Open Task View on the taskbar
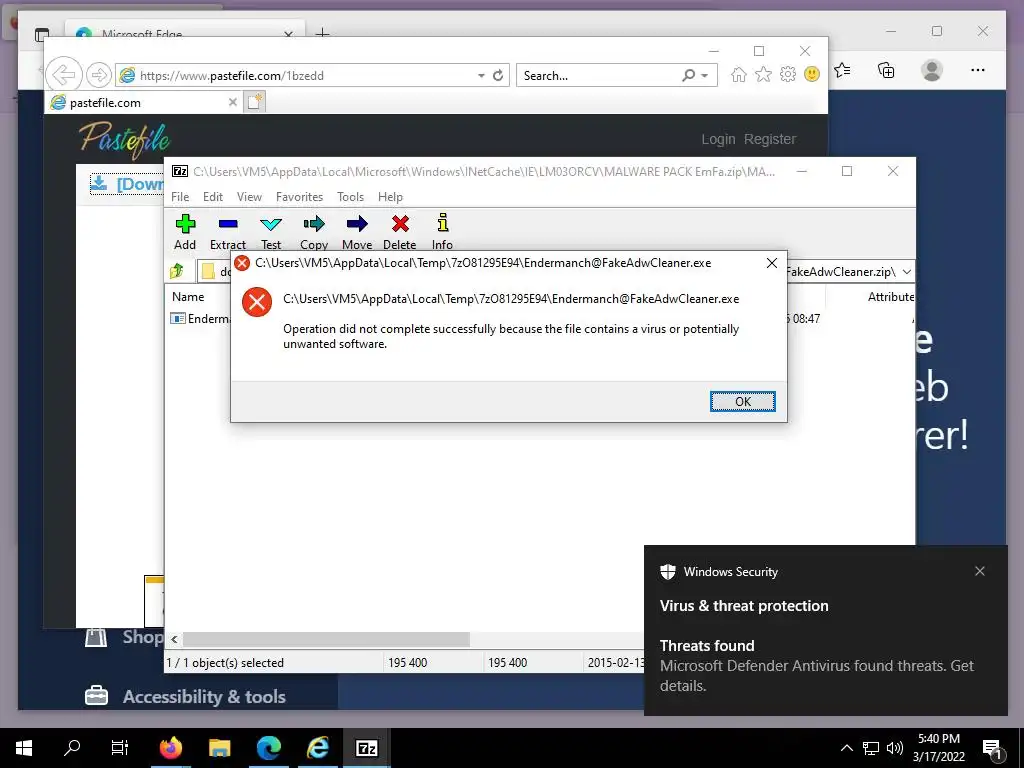 [x=120, y=748]
